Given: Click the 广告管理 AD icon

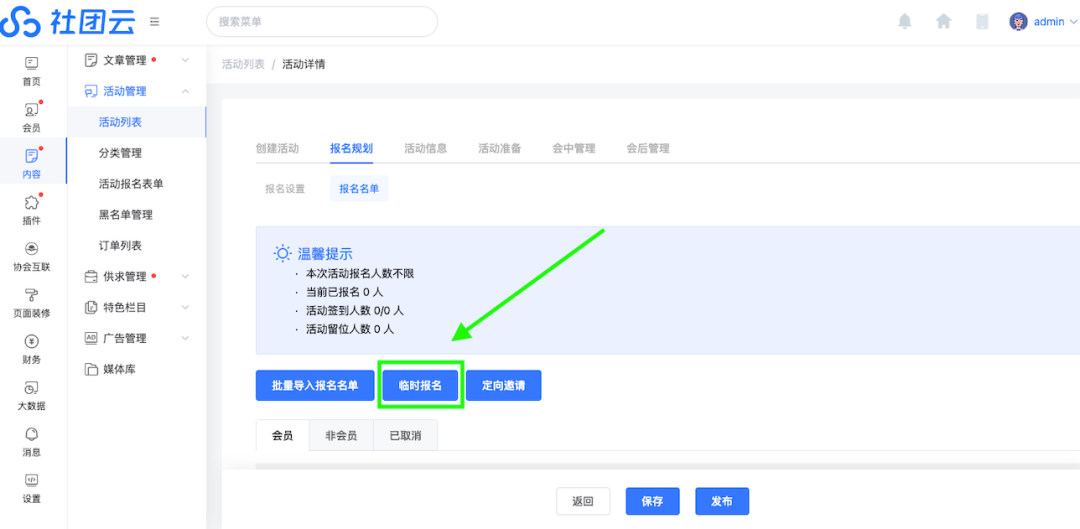Looking at the screenshot, I should coord(90,338).
